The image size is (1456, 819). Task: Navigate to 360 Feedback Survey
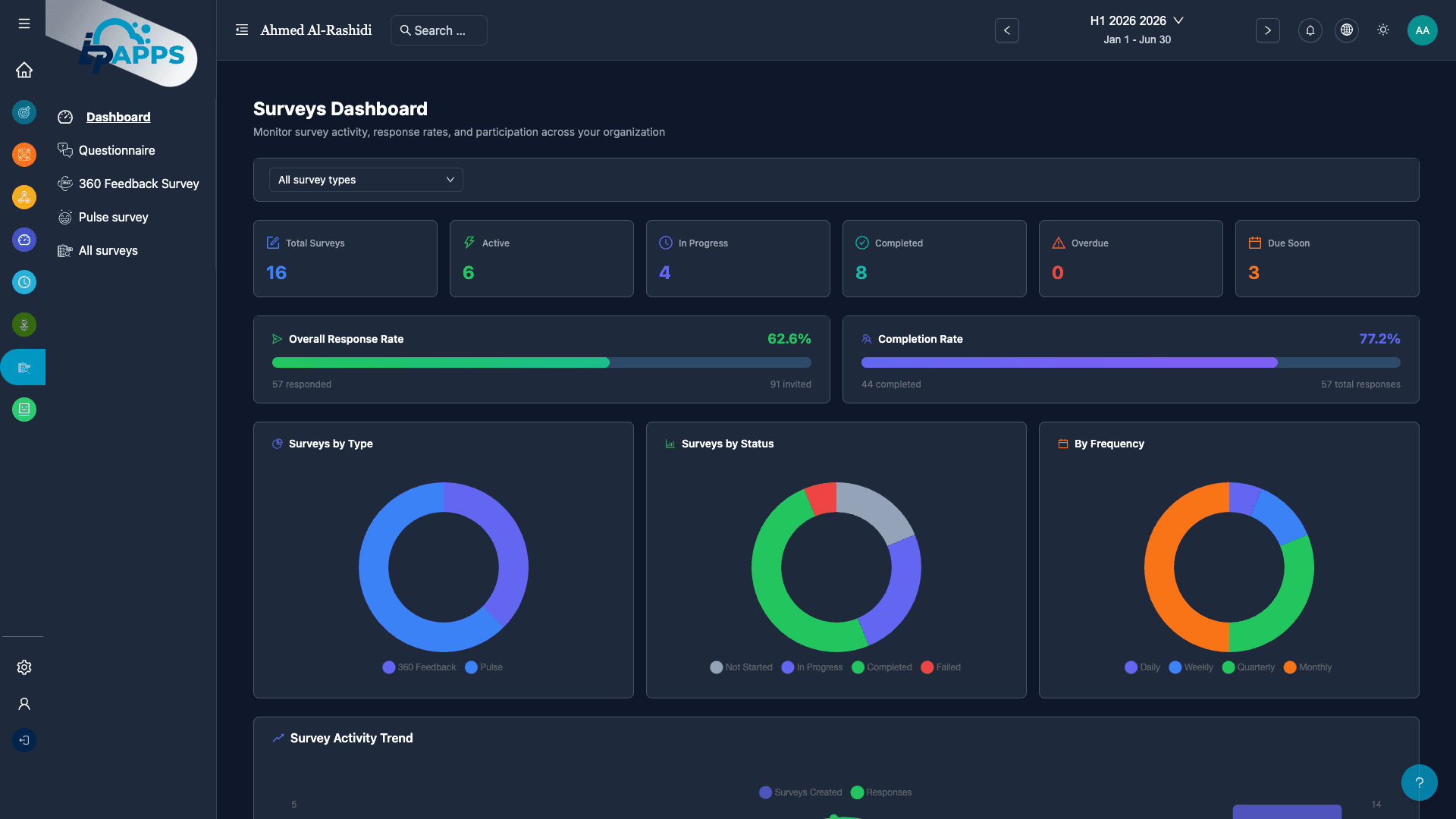point(138,184)
